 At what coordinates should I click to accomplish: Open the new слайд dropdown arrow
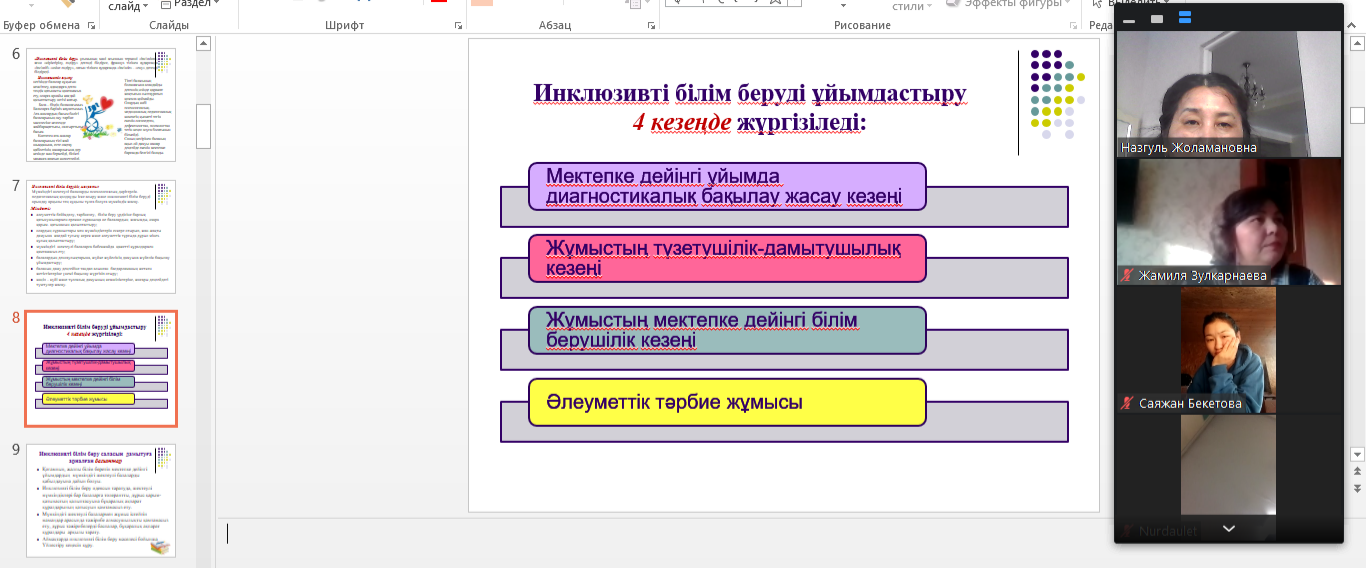(146, 5)
